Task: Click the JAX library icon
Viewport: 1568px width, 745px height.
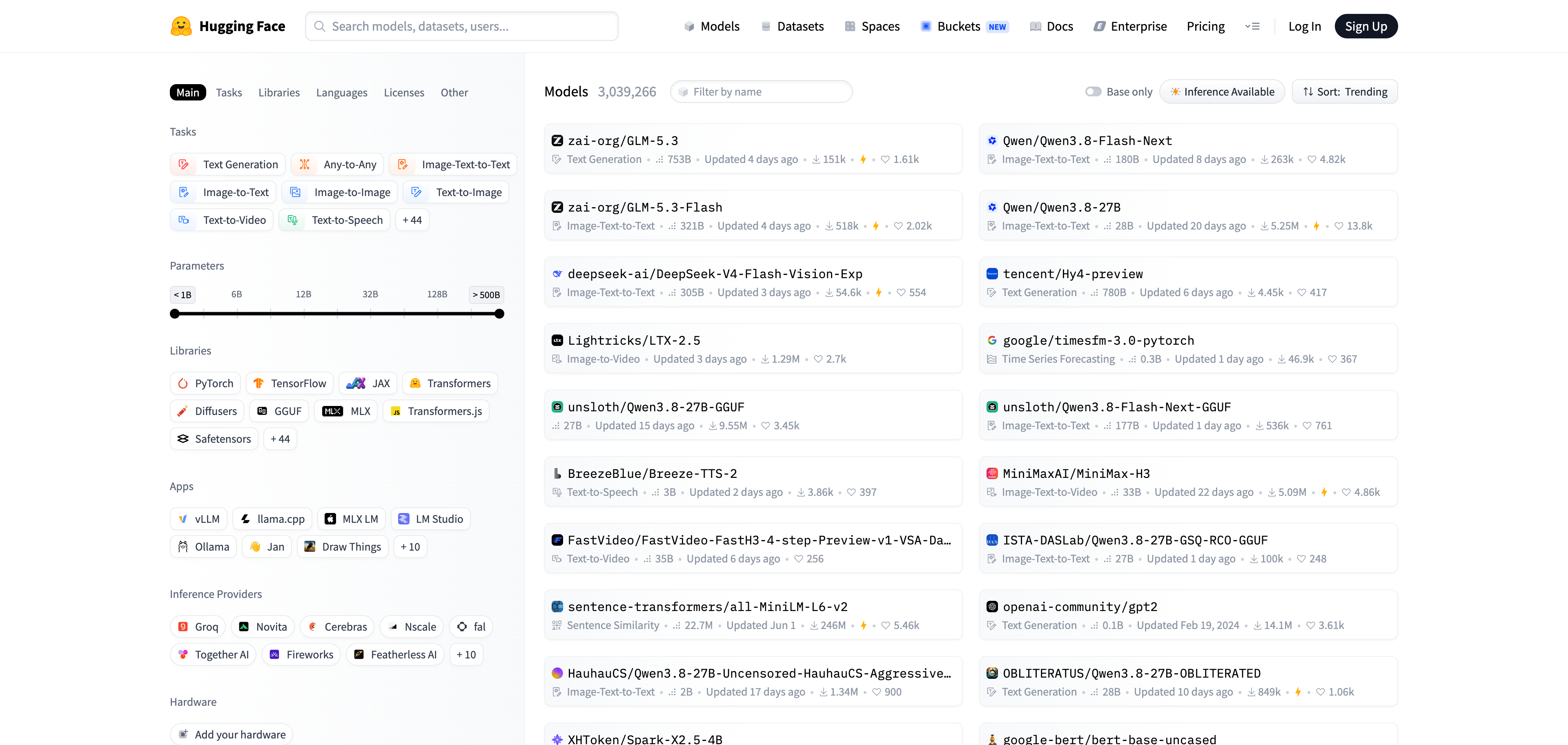Action: (x=356, y=384)
